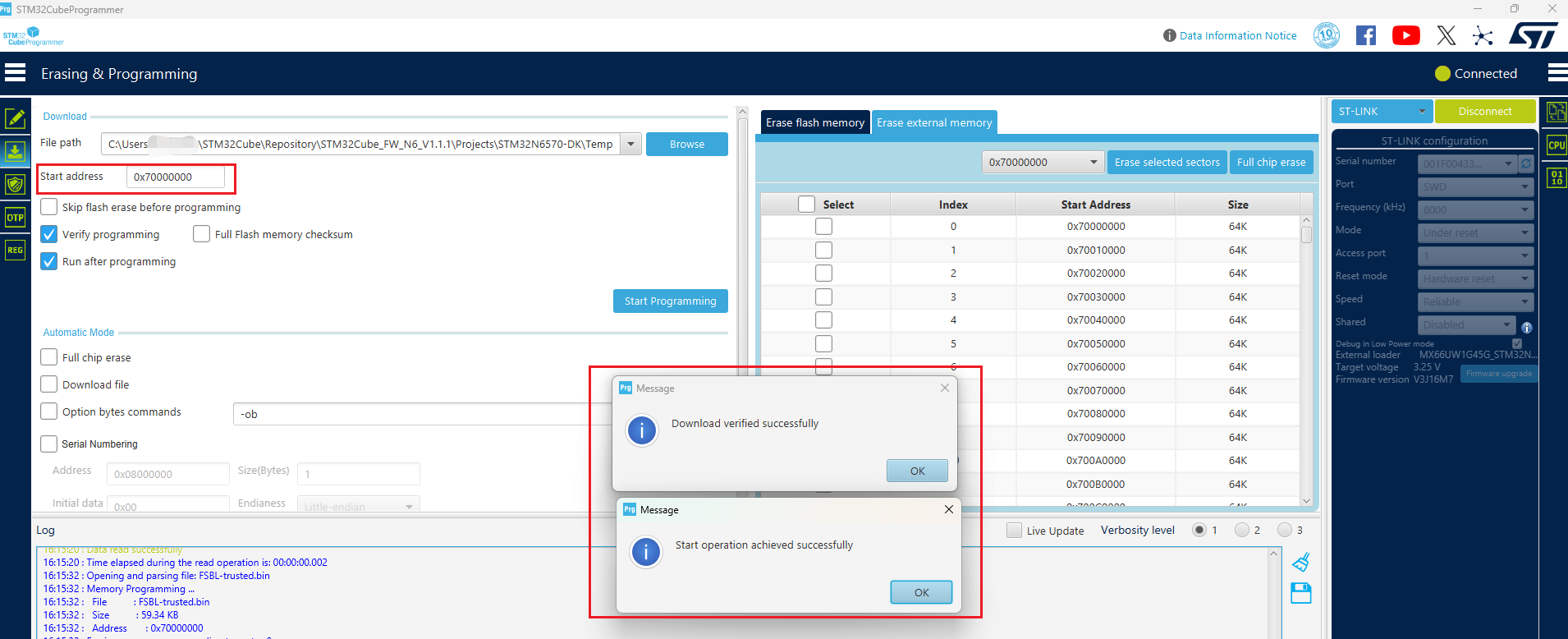Image resolution: width=1568 pixels, height=639 pixels.
Task: Click OK in Download verified dialog
Action: click(918, 471)
